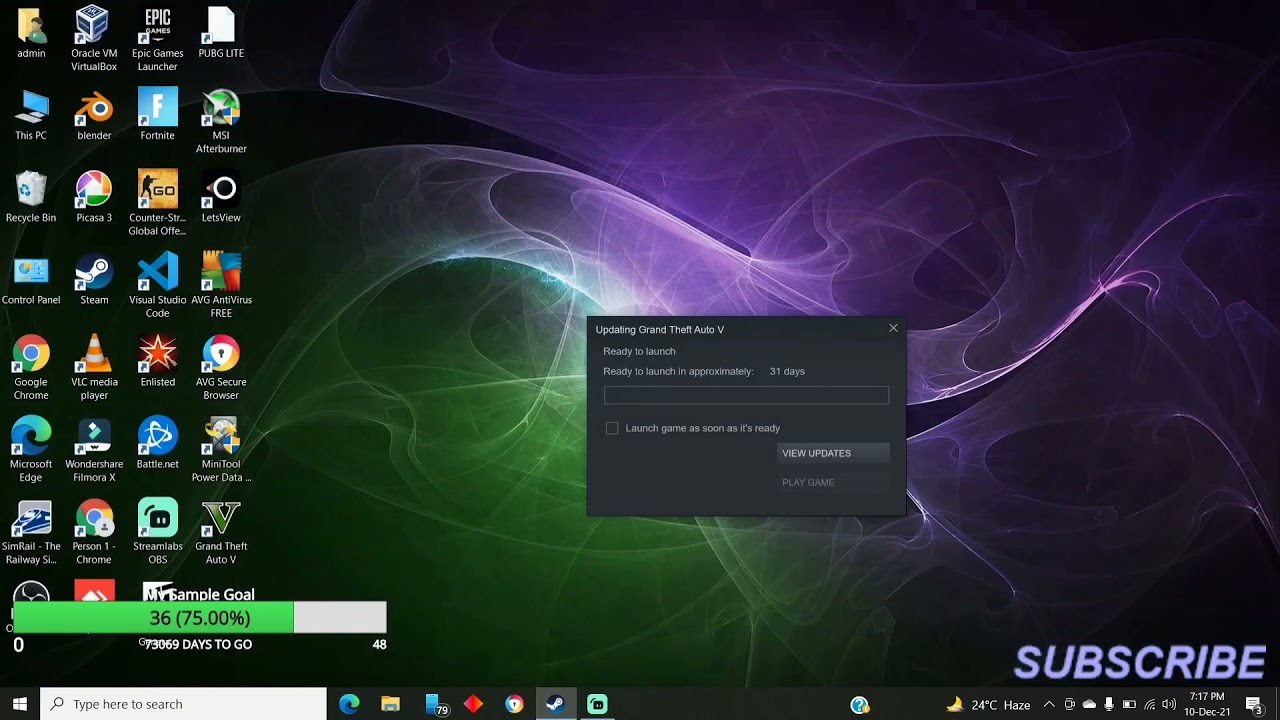Image resolution: width=1280 pixels, height=720 pixels.
Task: Open the PUBG LITE desktop file
Action: pyautogui.click(x=221, y=33)
